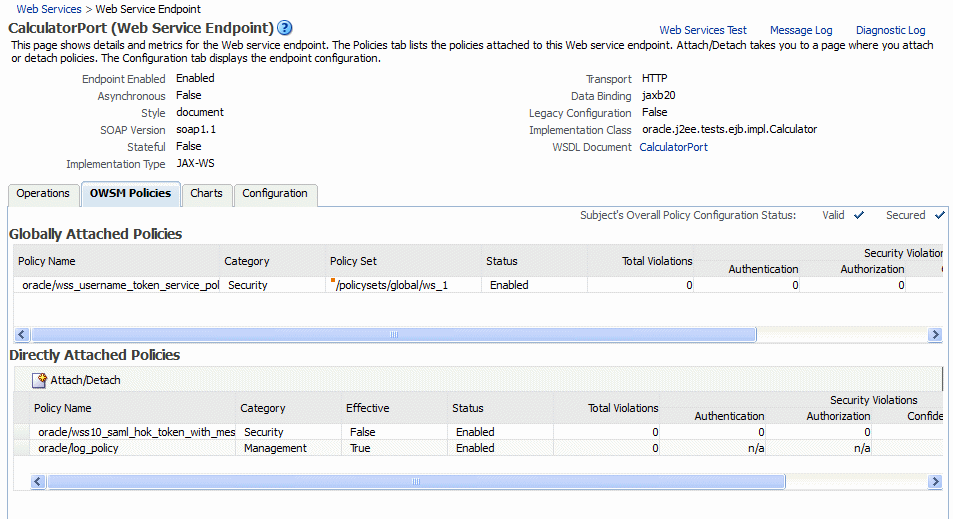Click the global policies horizontal scrollbar thumb
This screenshot has width=953, height=519.
[x=394, y=334]
